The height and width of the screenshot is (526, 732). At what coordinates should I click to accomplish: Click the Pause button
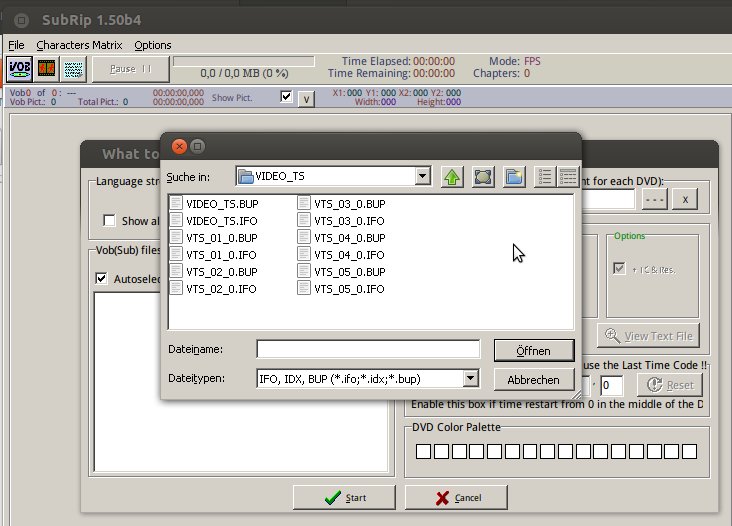(131, 69)
